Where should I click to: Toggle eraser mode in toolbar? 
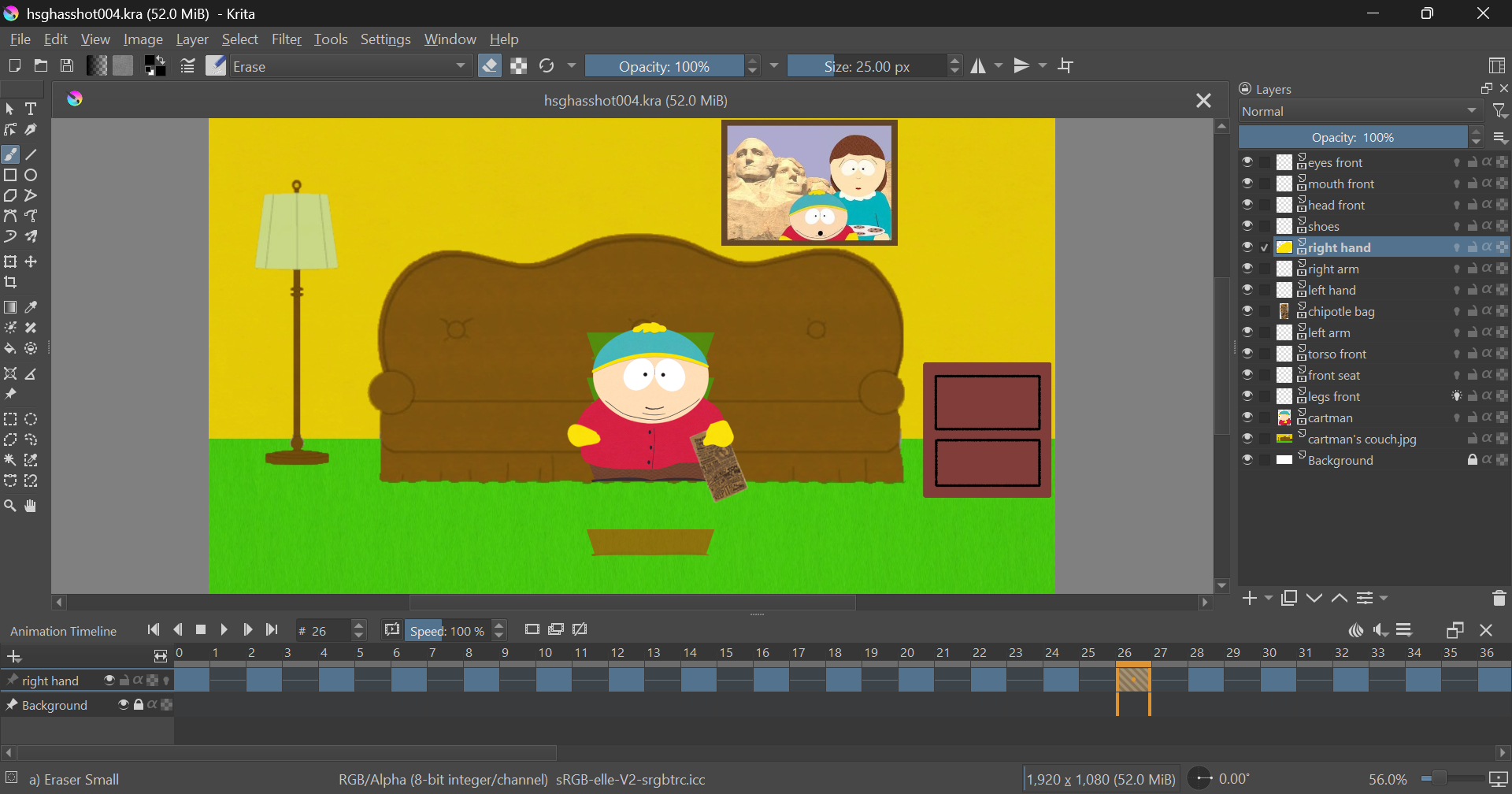[x=490, y=66]
